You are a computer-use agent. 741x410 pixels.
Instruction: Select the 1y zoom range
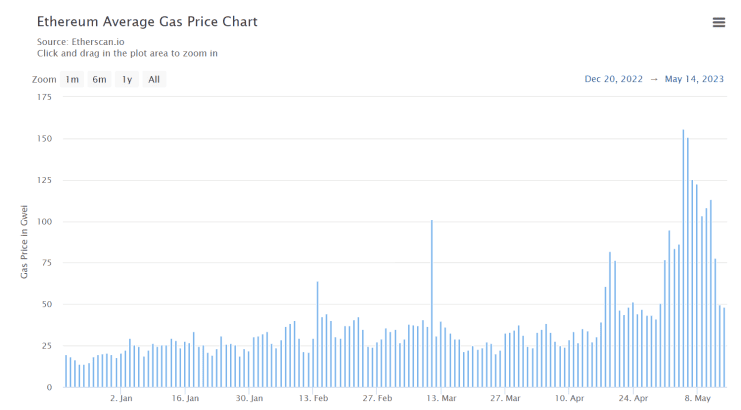pyautogui.click(x=127, y=79)
